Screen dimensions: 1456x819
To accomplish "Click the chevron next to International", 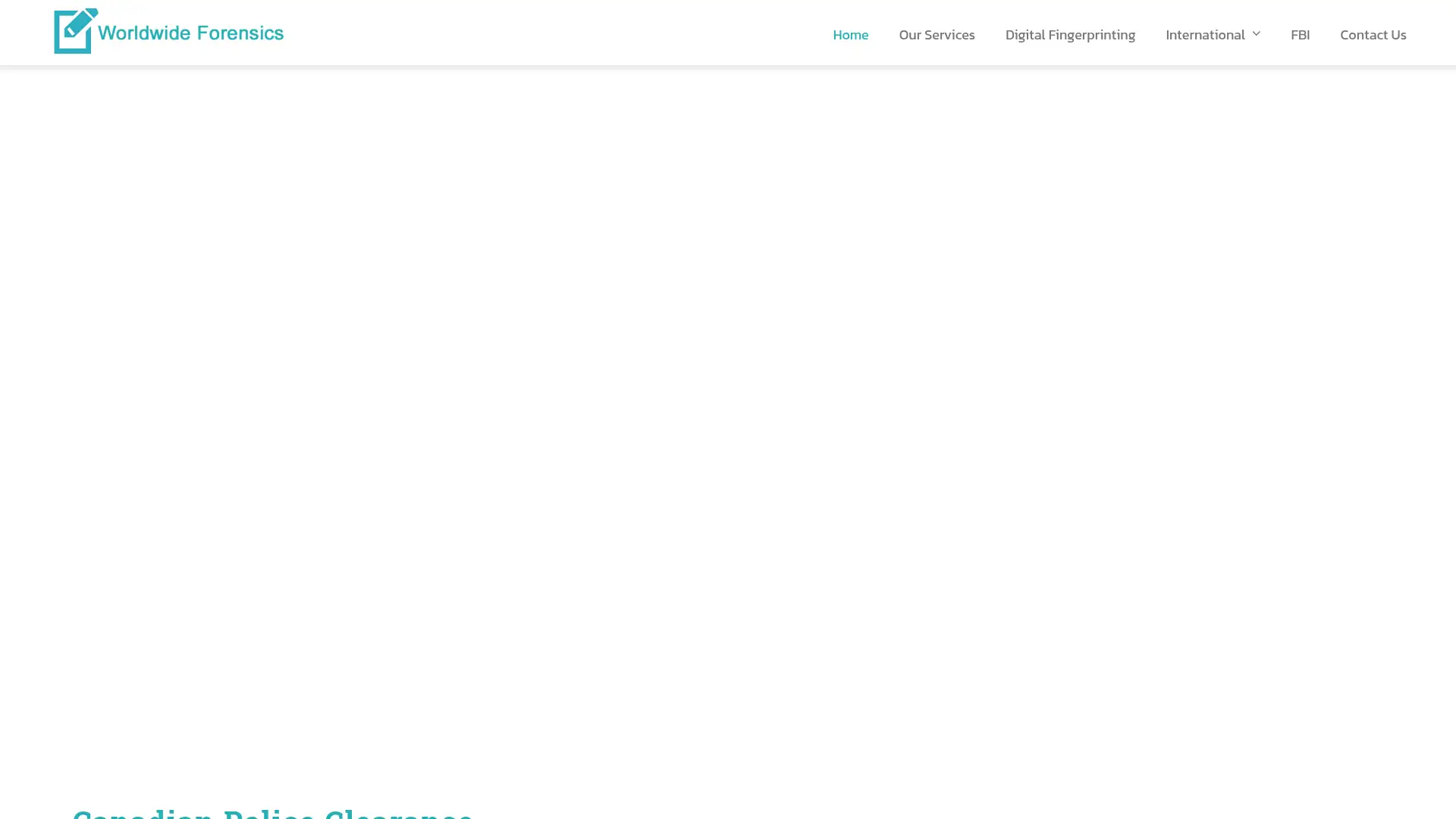I will 1257,33.
